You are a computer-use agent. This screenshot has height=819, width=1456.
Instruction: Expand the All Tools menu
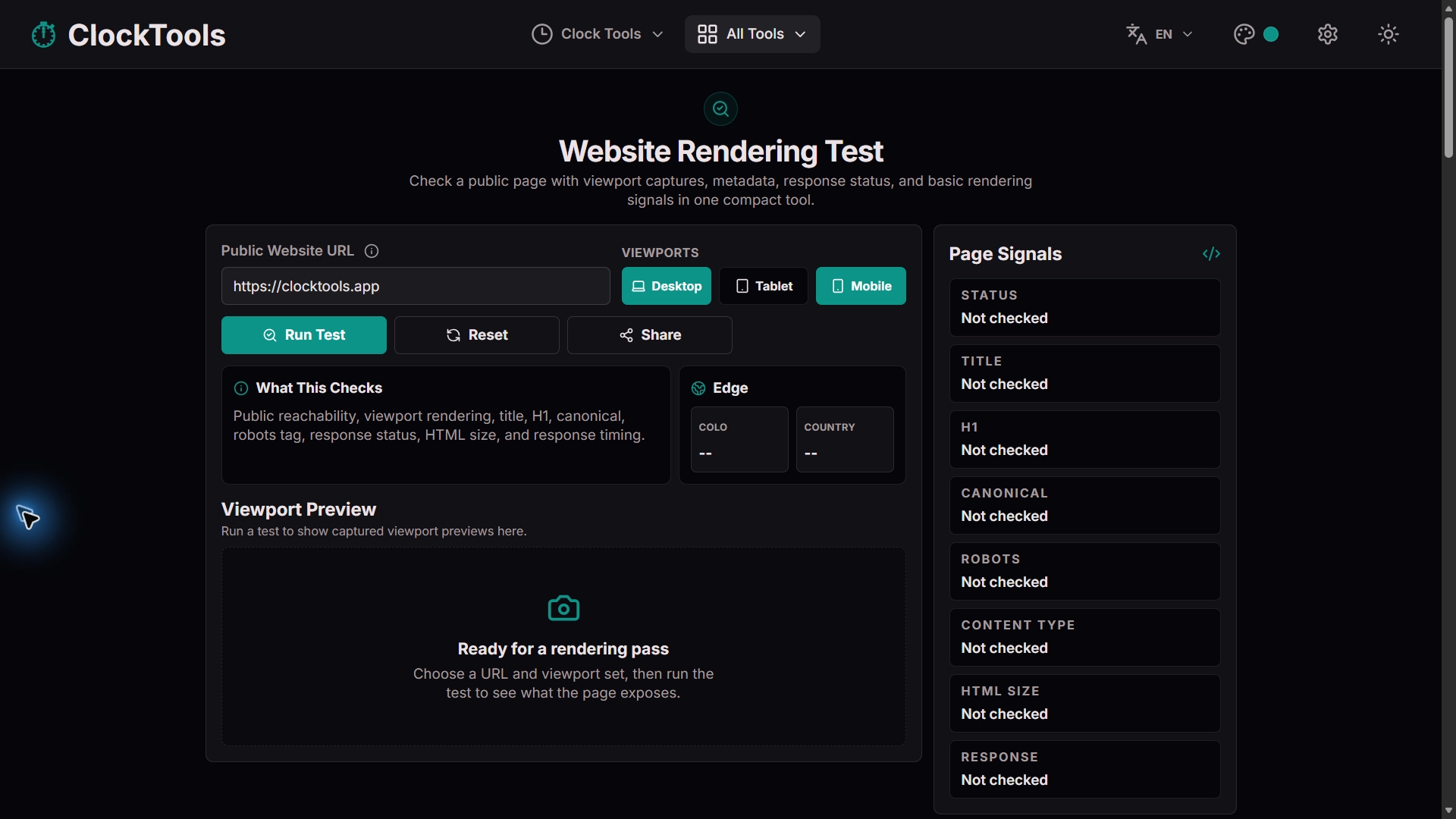coord(752,34)
